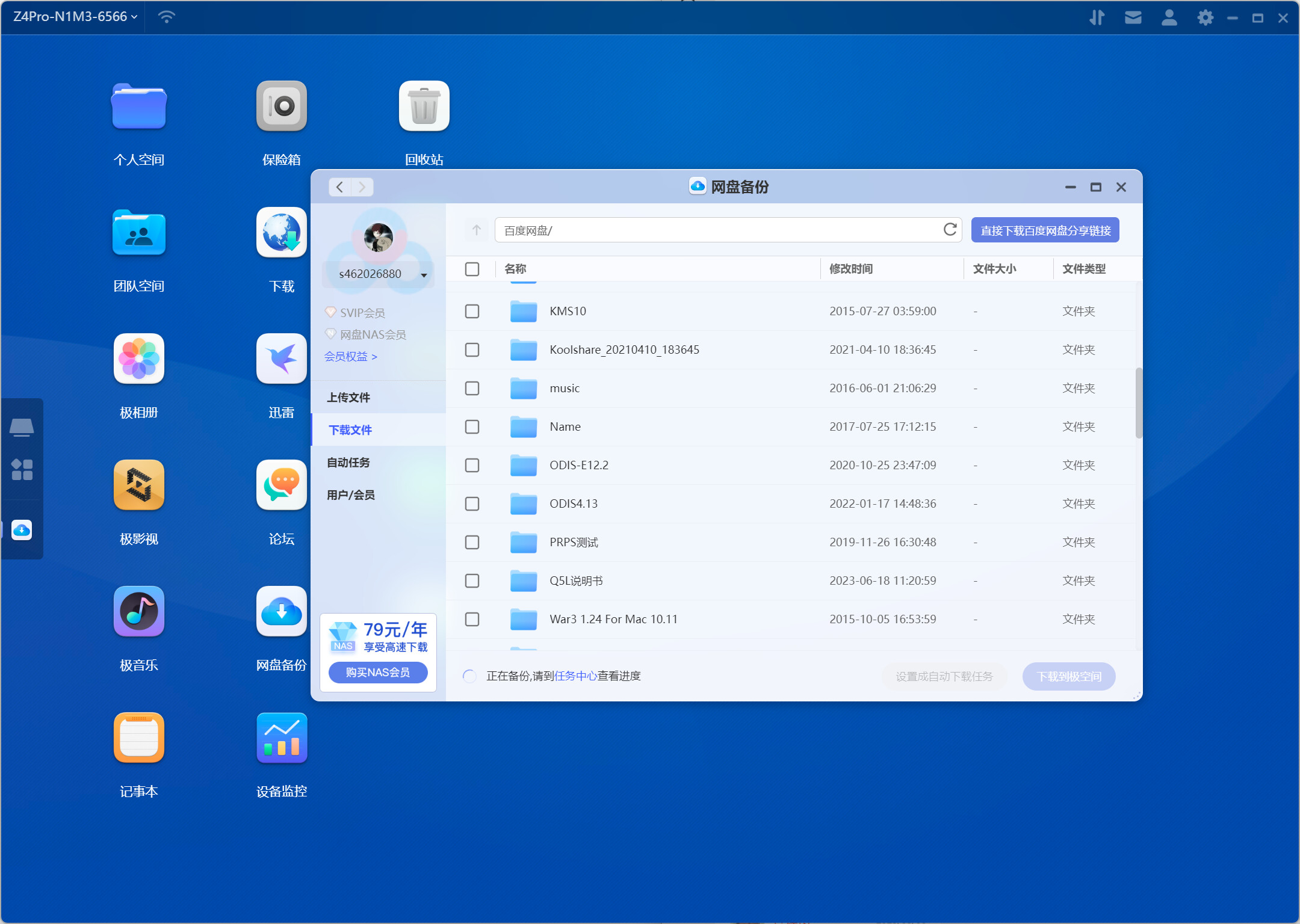
Task: Click 直接下载百度网盘分享链接 button
Action: point(1045,230)
